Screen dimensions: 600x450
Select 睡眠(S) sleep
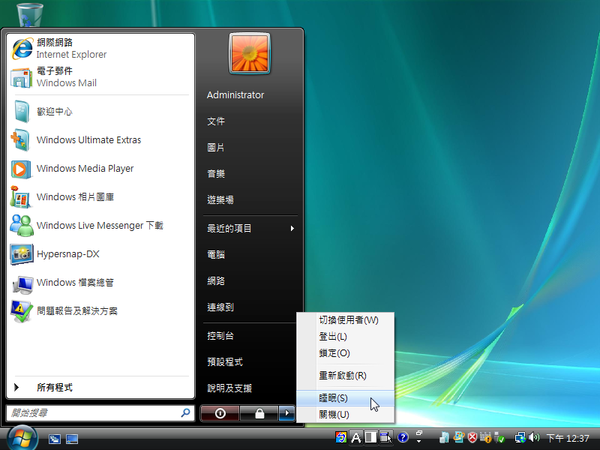[x=346, y=398]
